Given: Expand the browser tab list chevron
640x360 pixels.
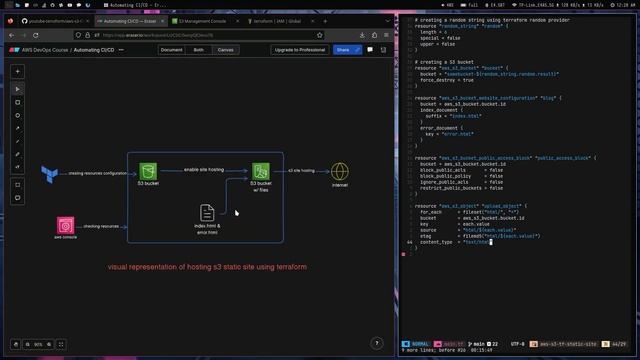Looking at the screenshot, I should [387, 21].
